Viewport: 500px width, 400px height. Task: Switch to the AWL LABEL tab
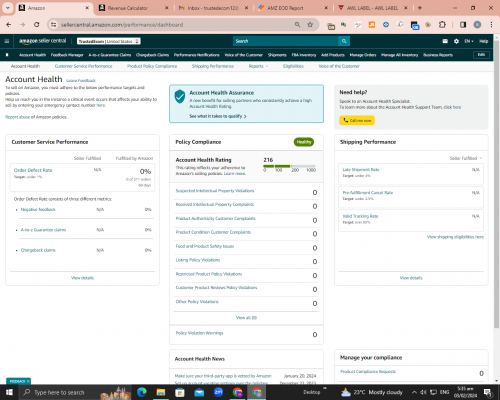[x=373, y=8]
